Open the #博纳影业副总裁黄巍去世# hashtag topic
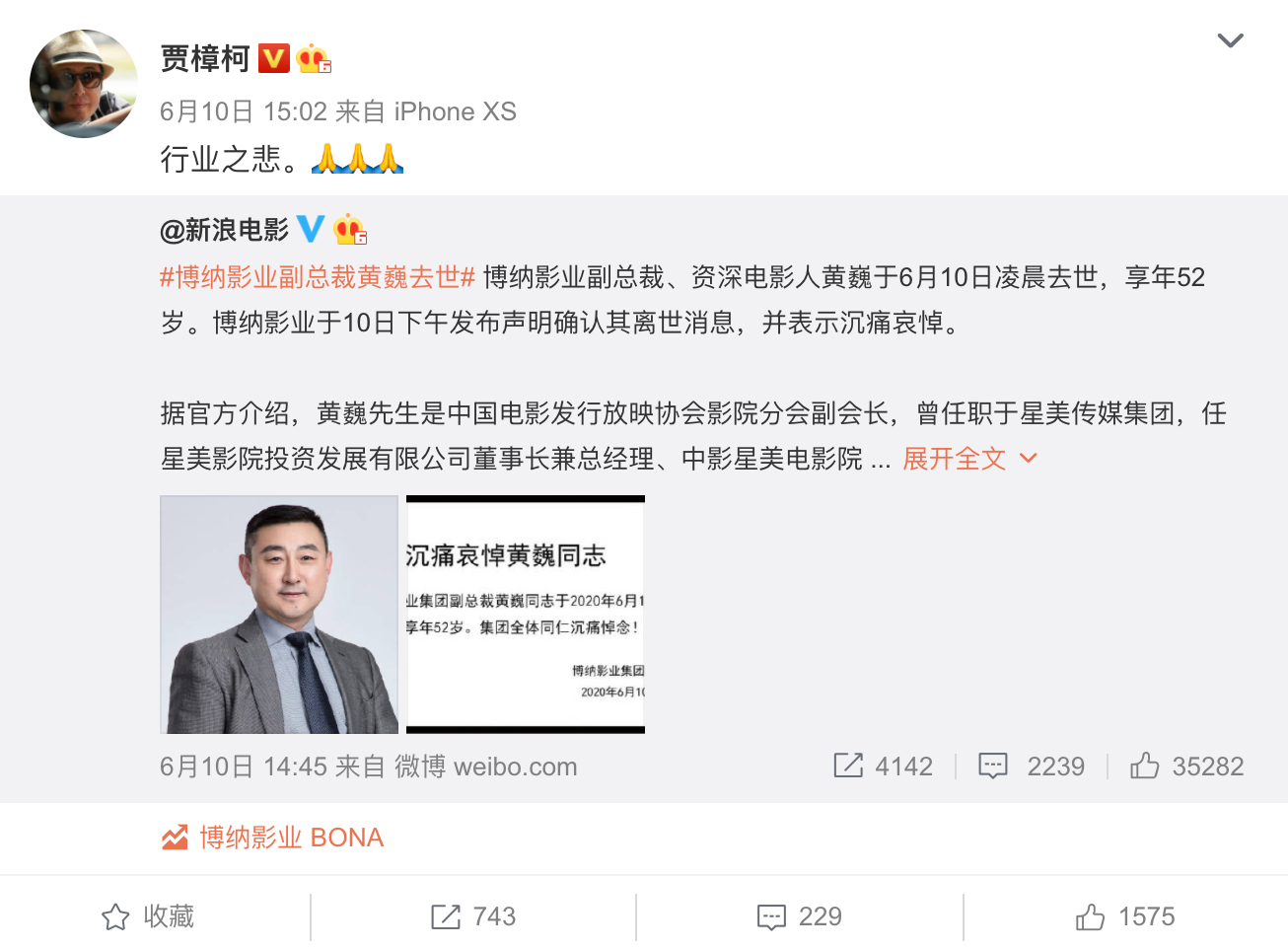 click(318, 277)
